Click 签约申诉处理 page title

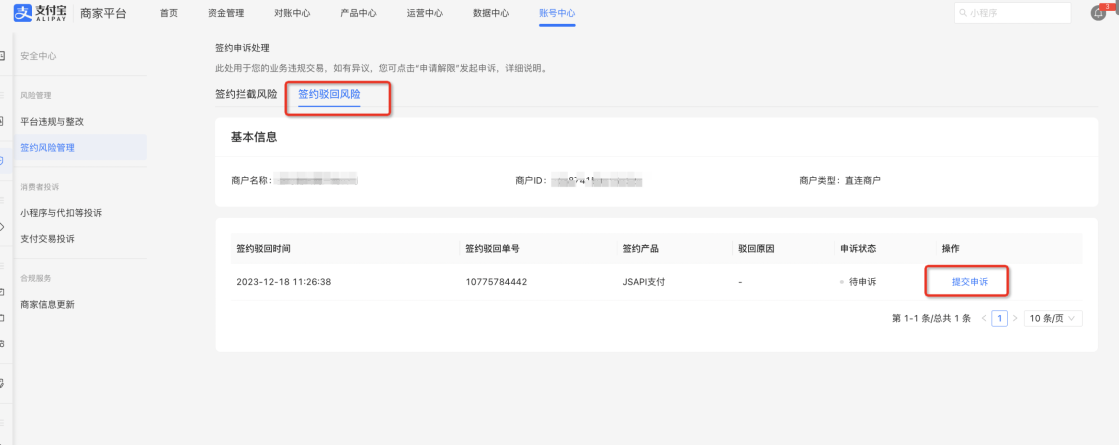[243, 48]
